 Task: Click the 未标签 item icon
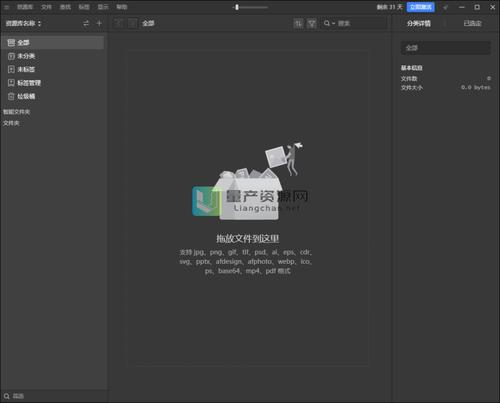pyautogui.click(x=11, y=69)
